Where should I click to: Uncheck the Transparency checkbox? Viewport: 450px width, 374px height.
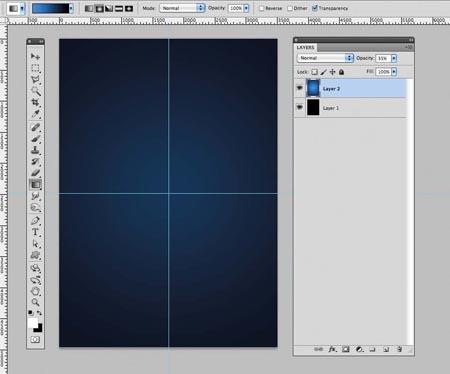click(x=314, y=8)
